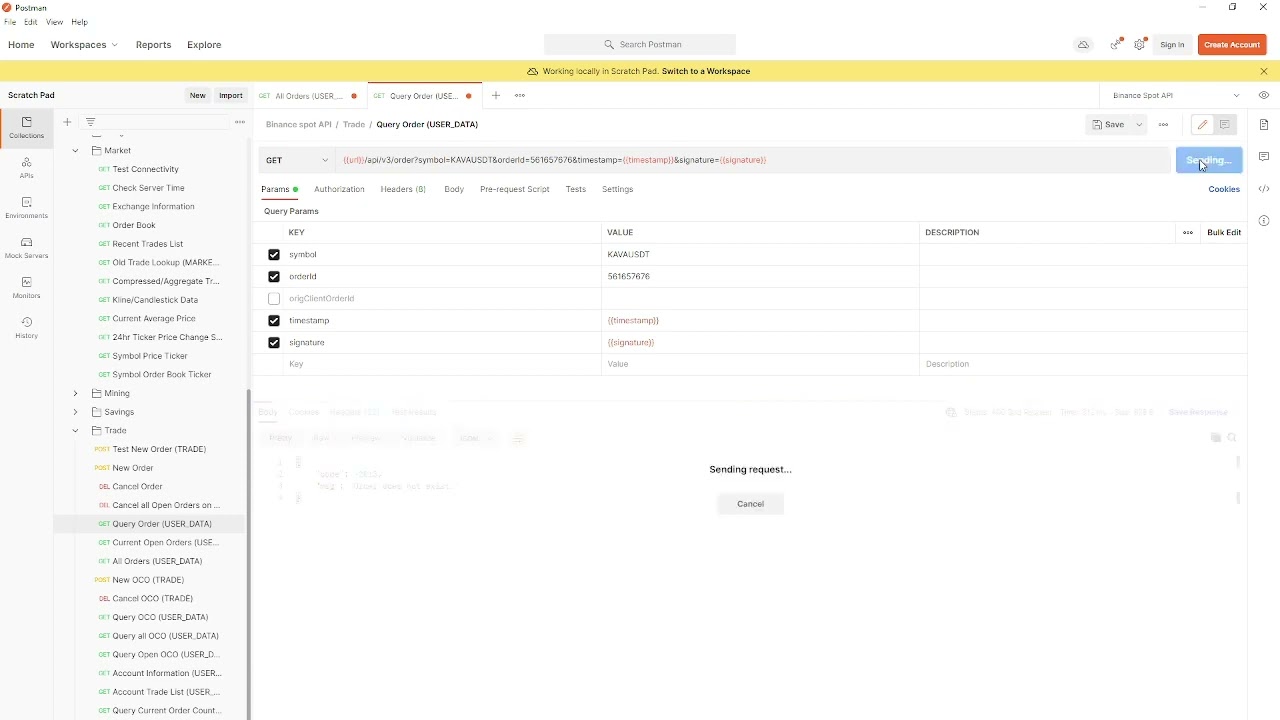Open the request info icon in right sidebar
Viewport: 1280px width, 720px height.
1264,221
